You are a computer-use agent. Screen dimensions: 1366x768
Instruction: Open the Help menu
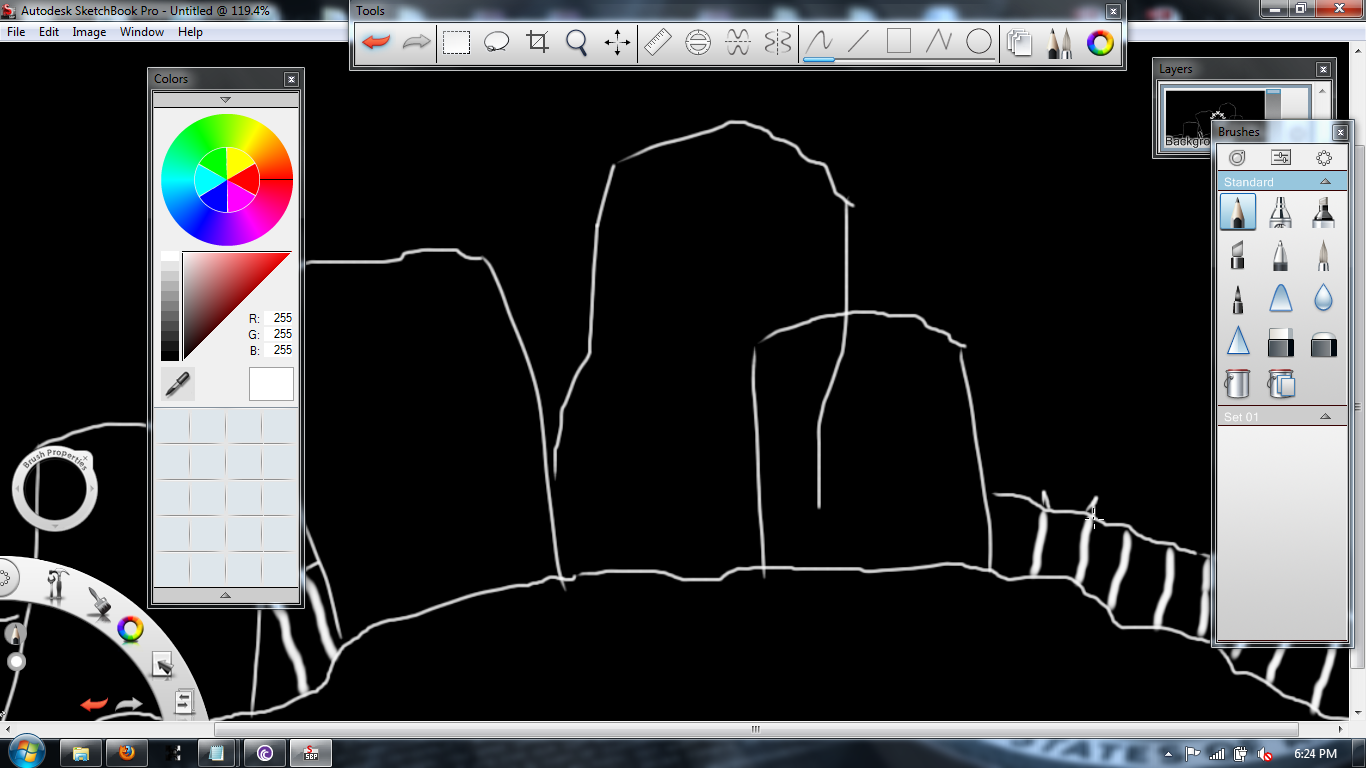190,32
